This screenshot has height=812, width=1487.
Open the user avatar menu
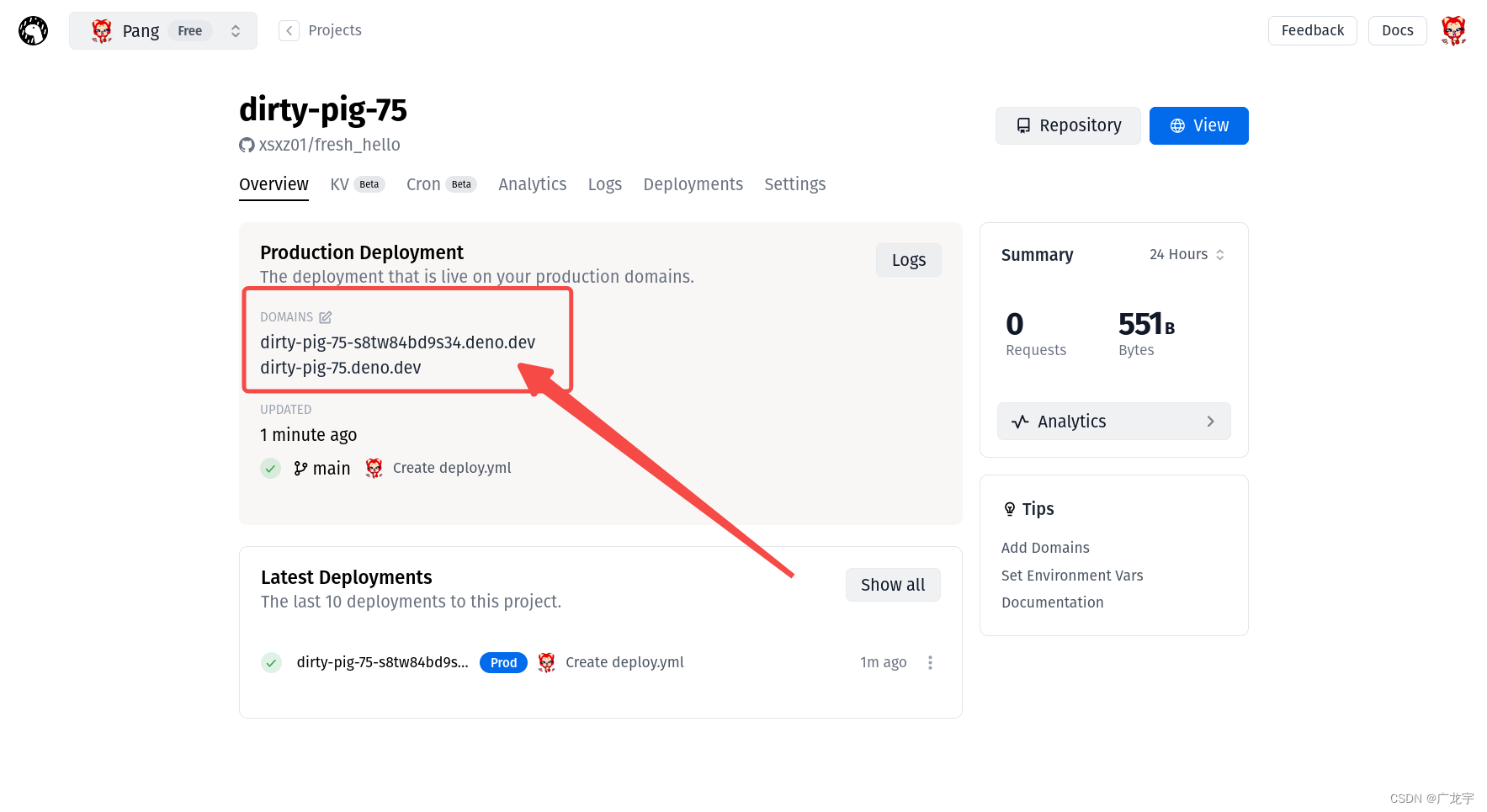click(x=1453, y=31)
